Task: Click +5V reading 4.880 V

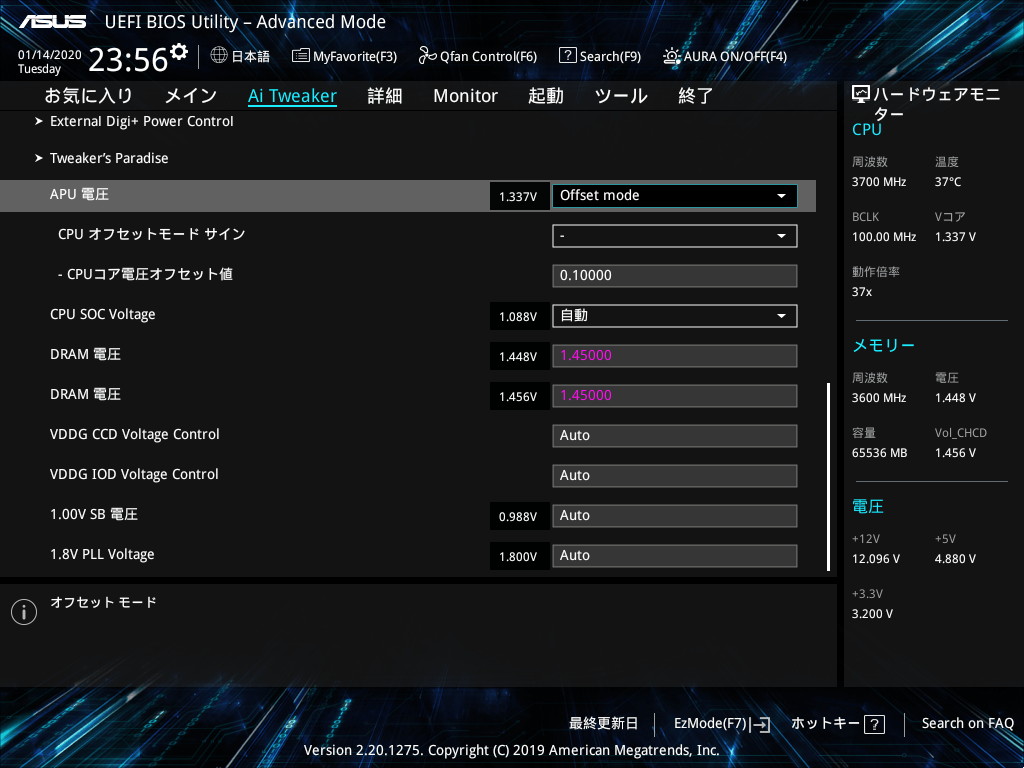Action: 955,559
